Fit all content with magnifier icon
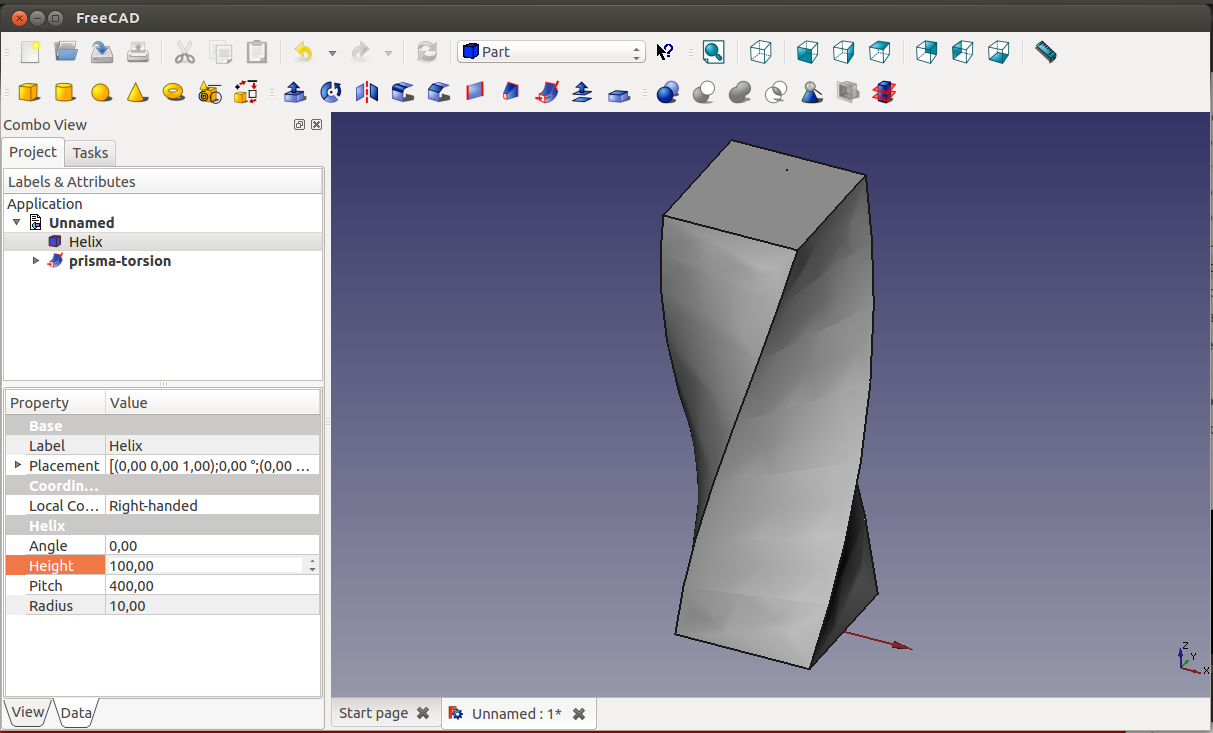Screen dimensions: 1213x733 click(x=713, y=52)
